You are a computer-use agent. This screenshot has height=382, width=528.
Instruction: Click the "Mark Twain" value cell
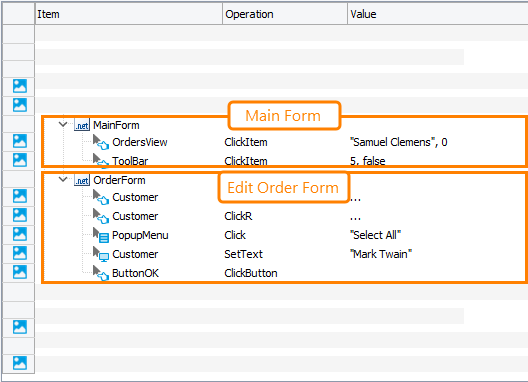click(381, 254)
